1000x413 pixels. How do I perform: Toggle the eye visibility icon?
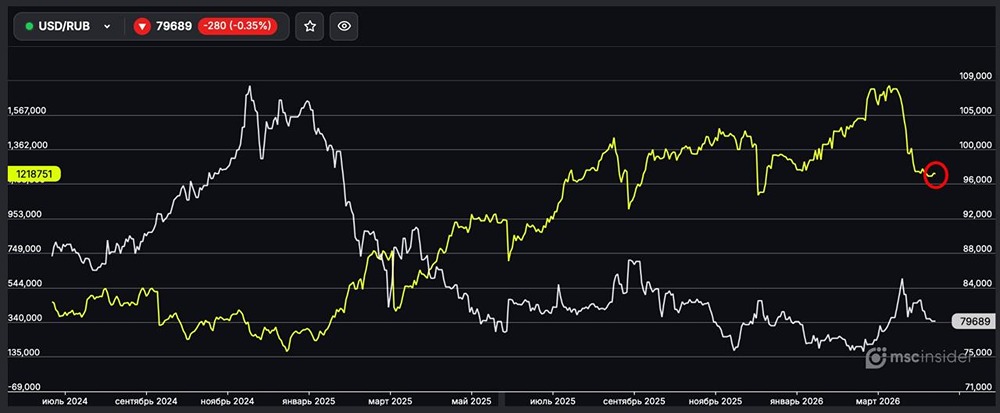tap(344, 26)
